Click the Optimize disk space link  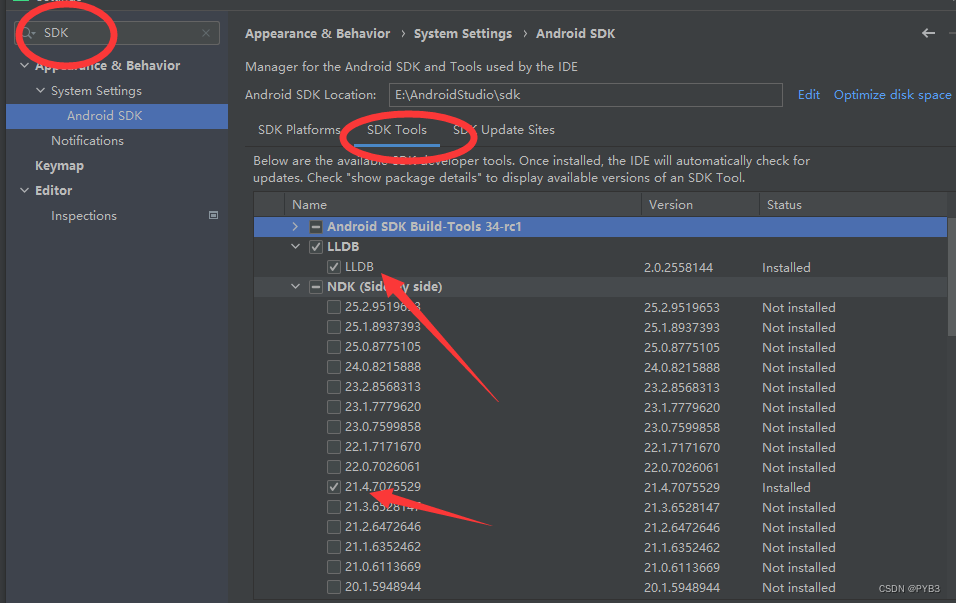[x=891, y=94]
